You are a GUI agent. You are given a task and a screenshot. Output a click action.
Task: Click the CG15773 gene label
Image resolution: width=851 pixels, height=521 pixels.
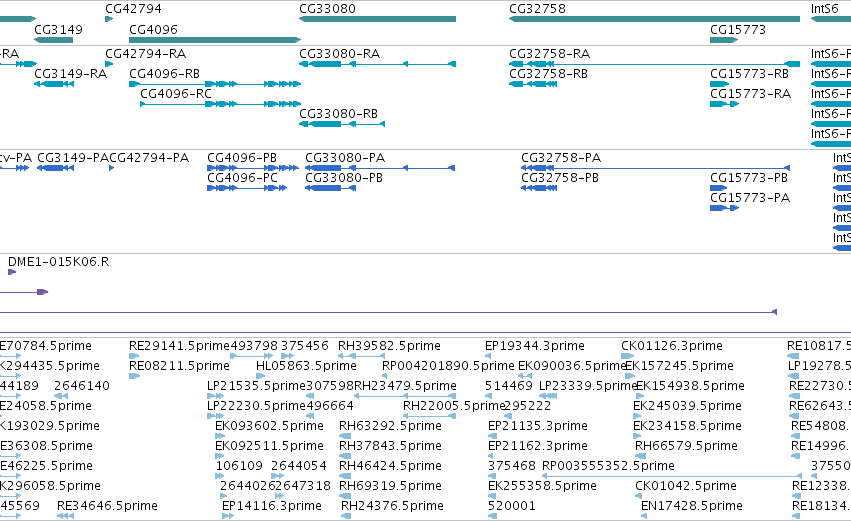tap(738, 29)
